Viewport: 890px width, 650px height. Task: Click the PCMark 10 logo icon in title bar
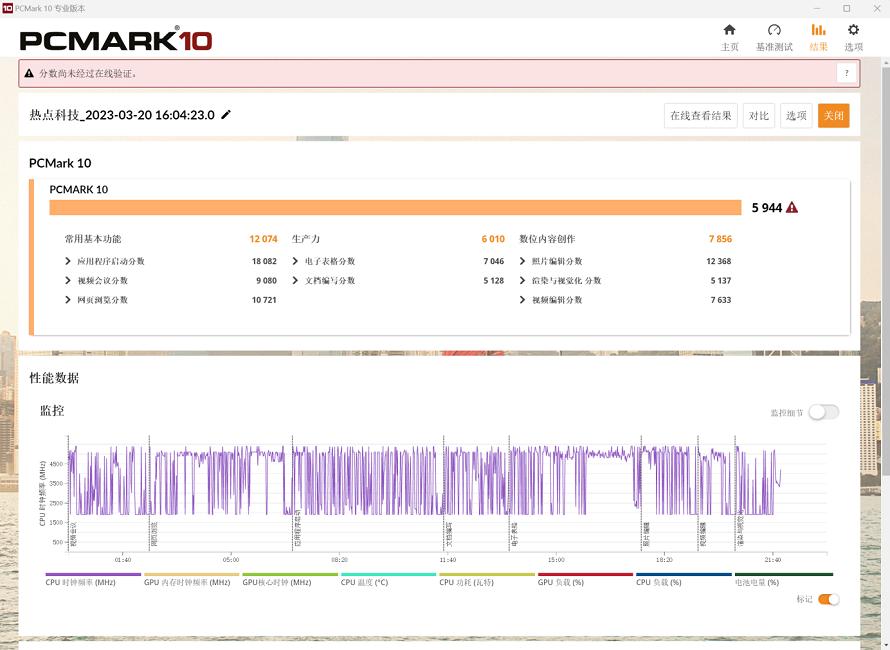(x=10, y=8)
